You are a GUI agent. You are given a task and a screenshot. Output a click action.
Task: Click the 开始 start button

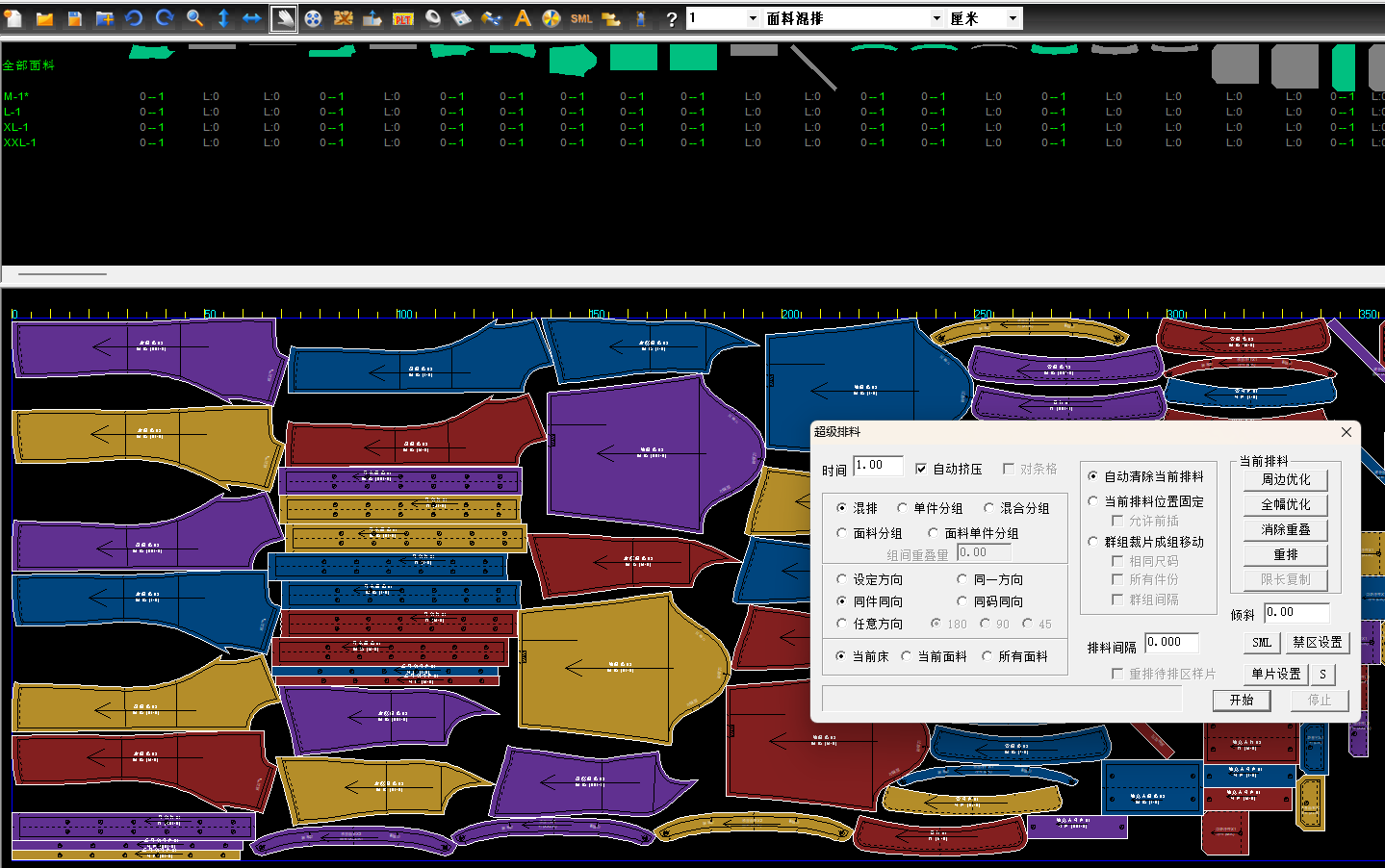coord(1242,700)
